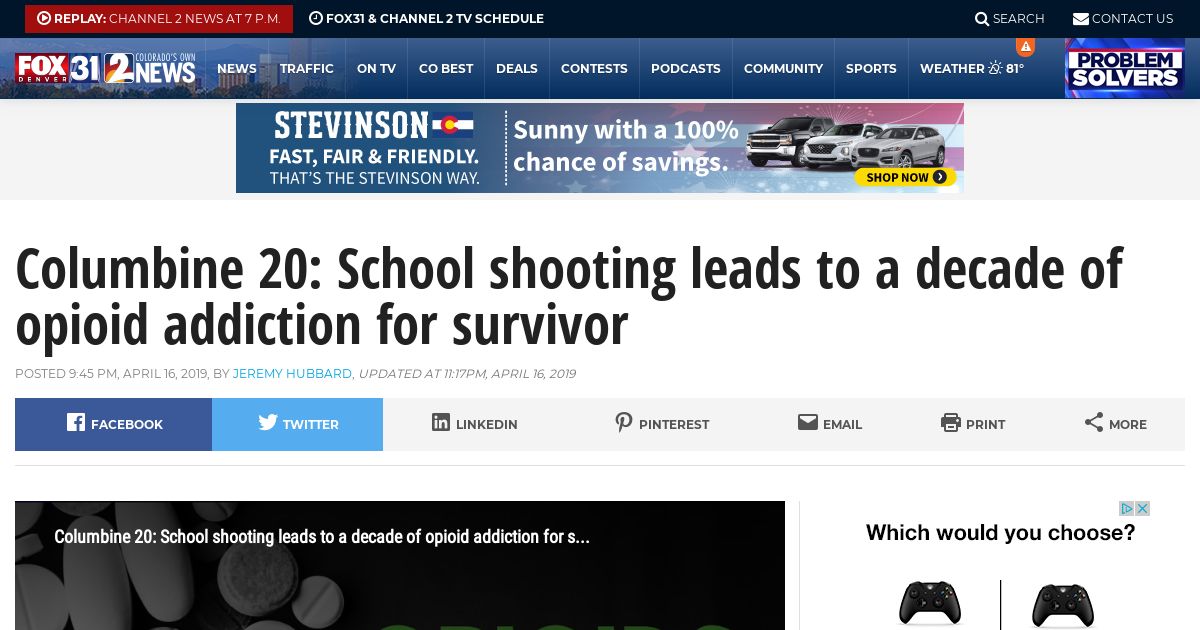
Task: Pin the article on Pinterest
Action: click(662, 424)
